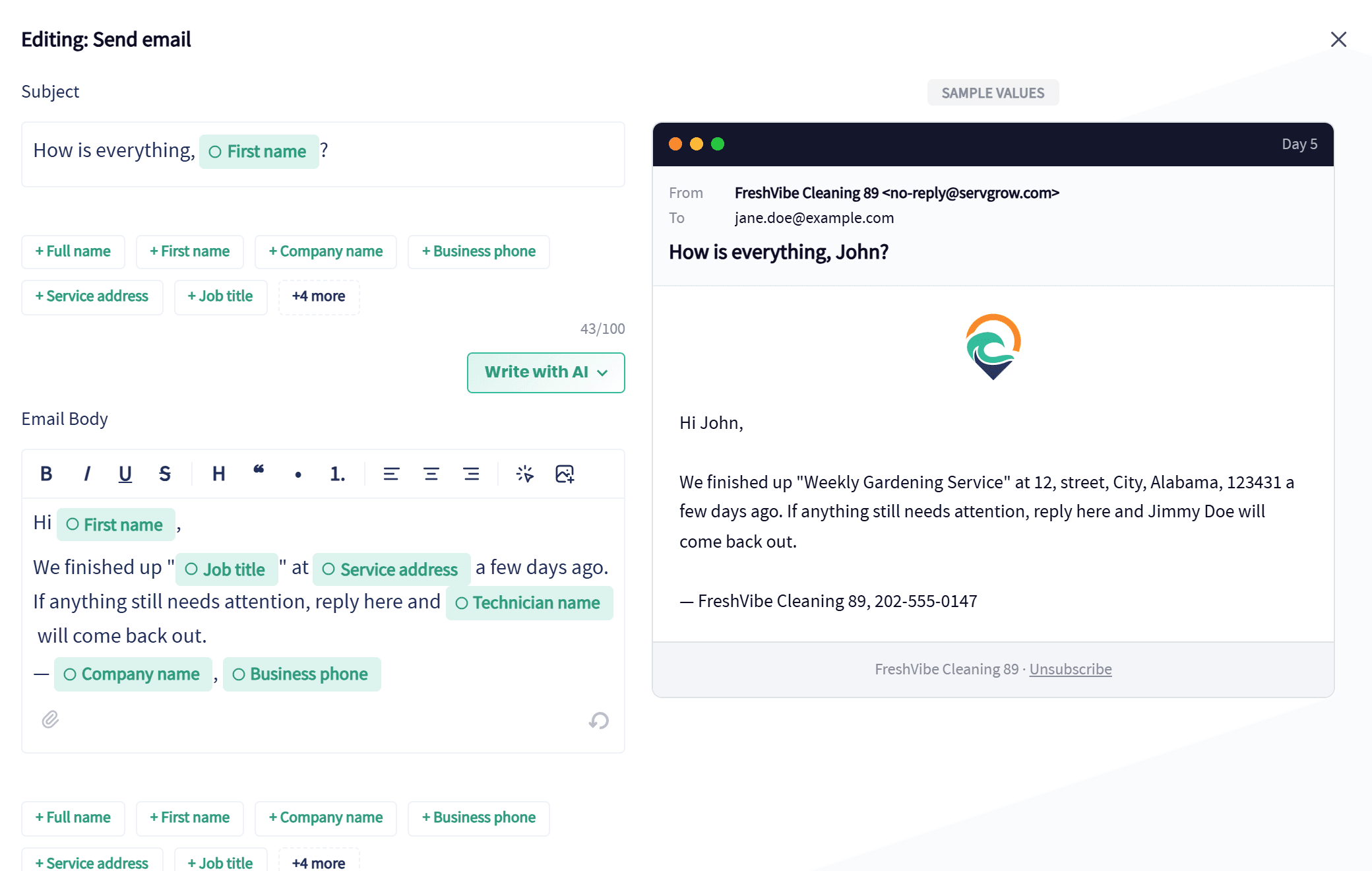The width and height of the screenshot is (1372, 871).
Task: Click the sparkle cursor icon in toolbar
Action: (x=525, y=474)
